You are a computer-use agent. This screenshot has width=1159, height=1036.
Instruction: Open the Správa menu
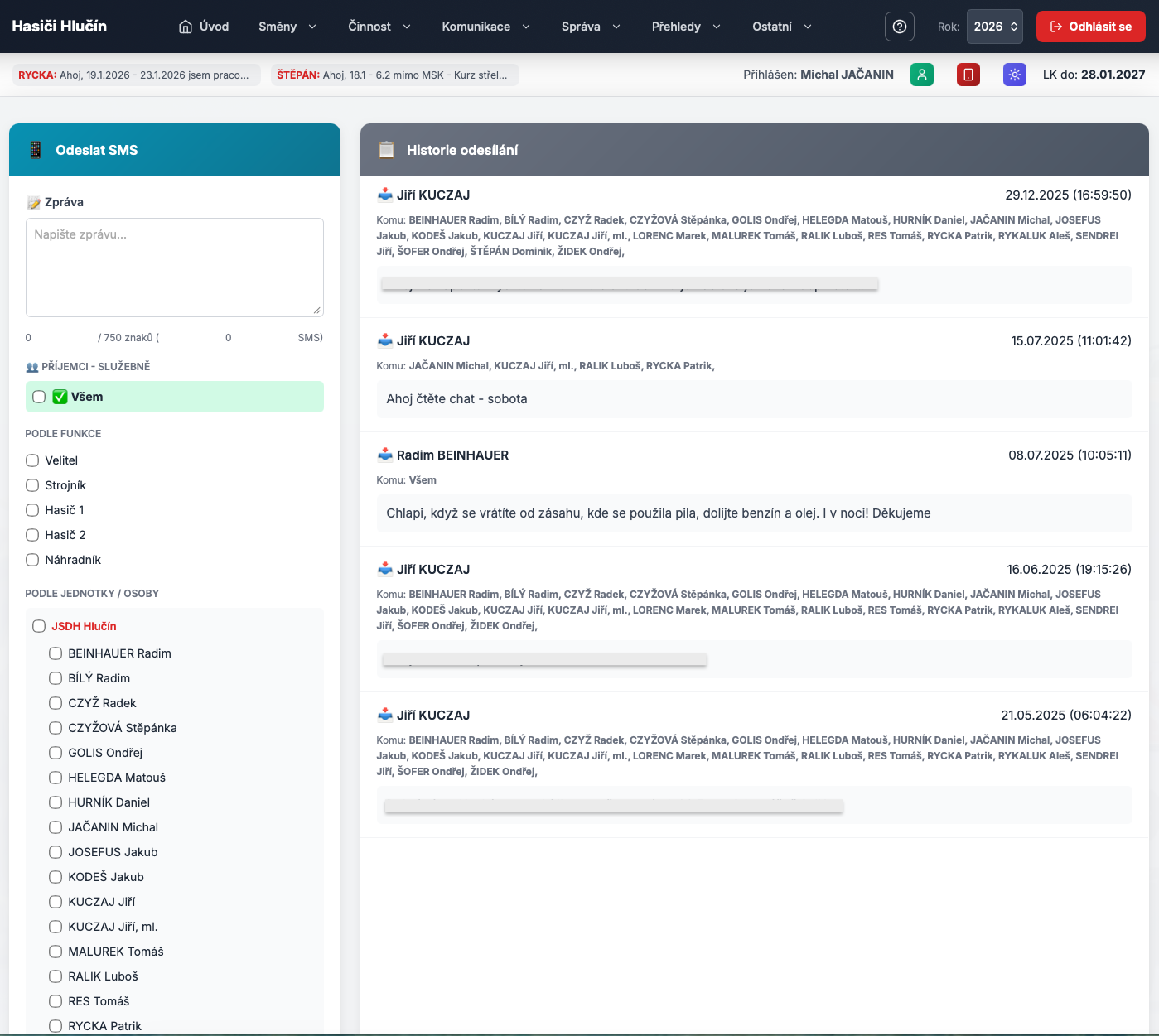tap(590, 27)
